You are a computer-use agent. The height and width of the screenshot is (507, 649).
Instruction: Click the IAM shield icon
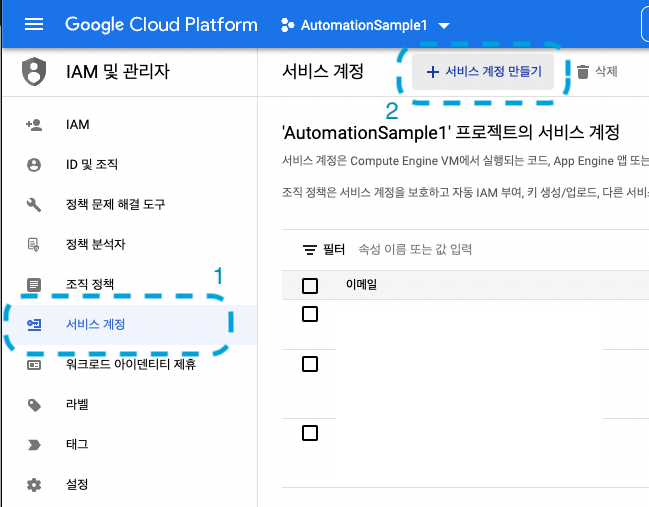tap(34, 72)
